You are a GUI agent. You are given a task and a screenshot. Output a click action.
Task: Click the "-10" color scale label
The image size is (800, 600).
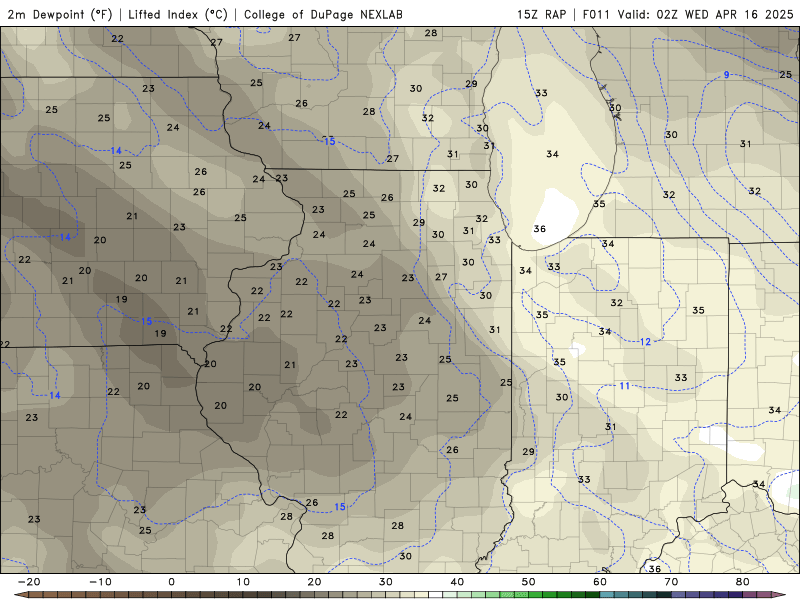click(x=100, y=582)
